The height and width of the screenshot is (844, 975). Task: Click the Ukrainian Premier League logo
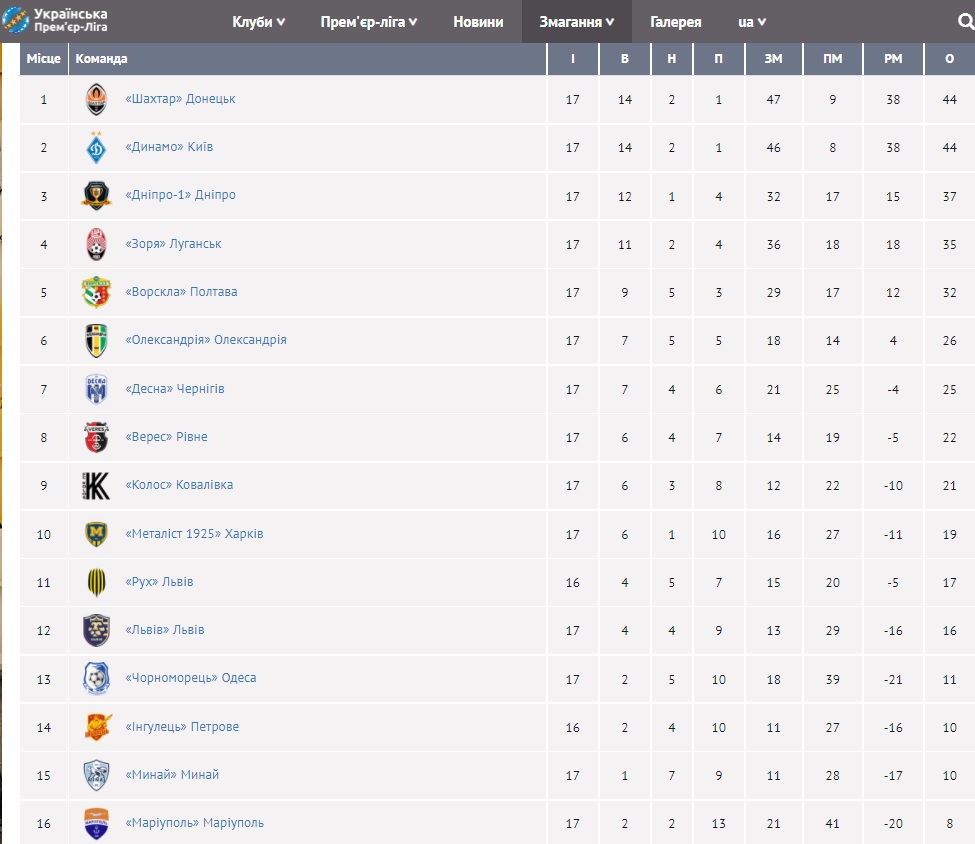click(x=56, y=20)
